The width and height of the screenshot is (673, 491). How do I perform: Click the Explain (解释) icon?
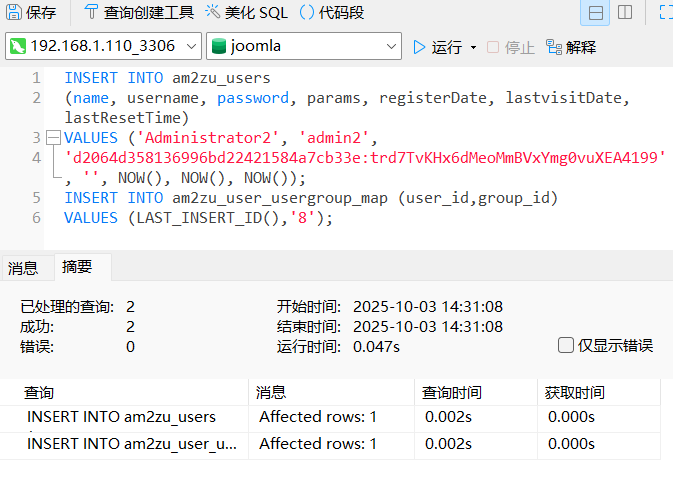pos(569,47)
